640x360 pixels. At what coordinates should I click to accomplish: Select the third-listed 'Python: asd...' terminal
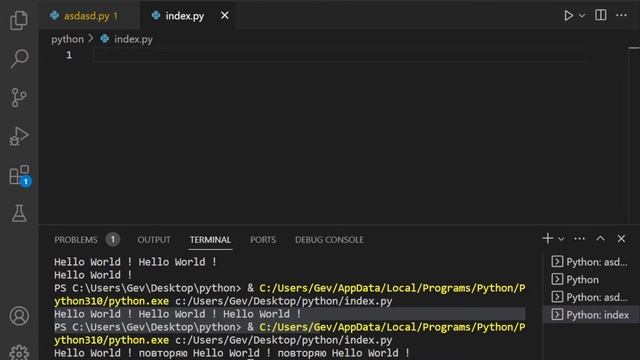590,297
